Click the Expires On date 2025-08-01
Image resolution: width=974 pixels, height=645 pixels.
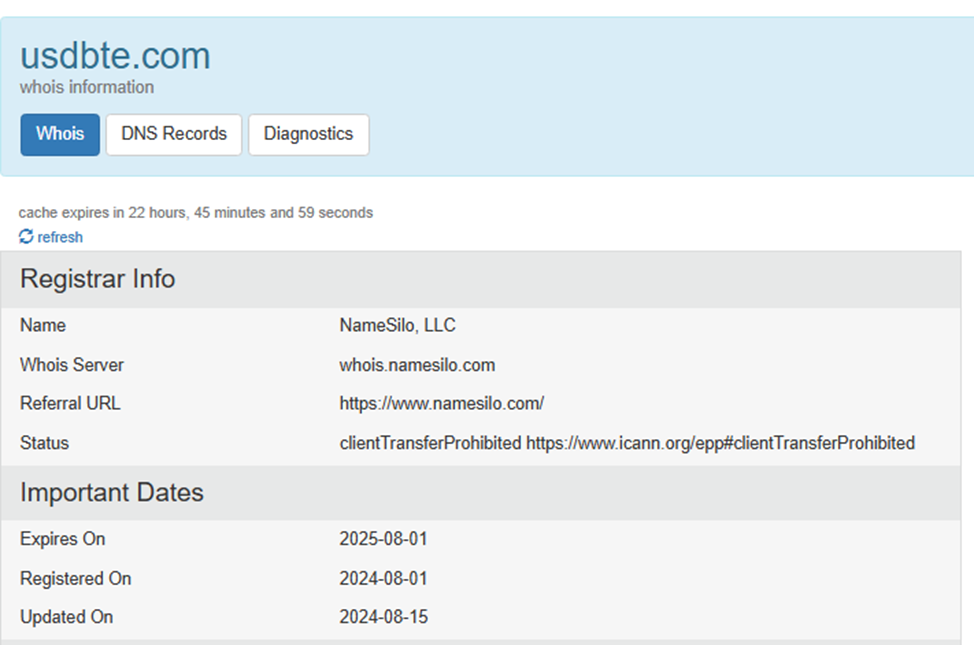(383, 539)
